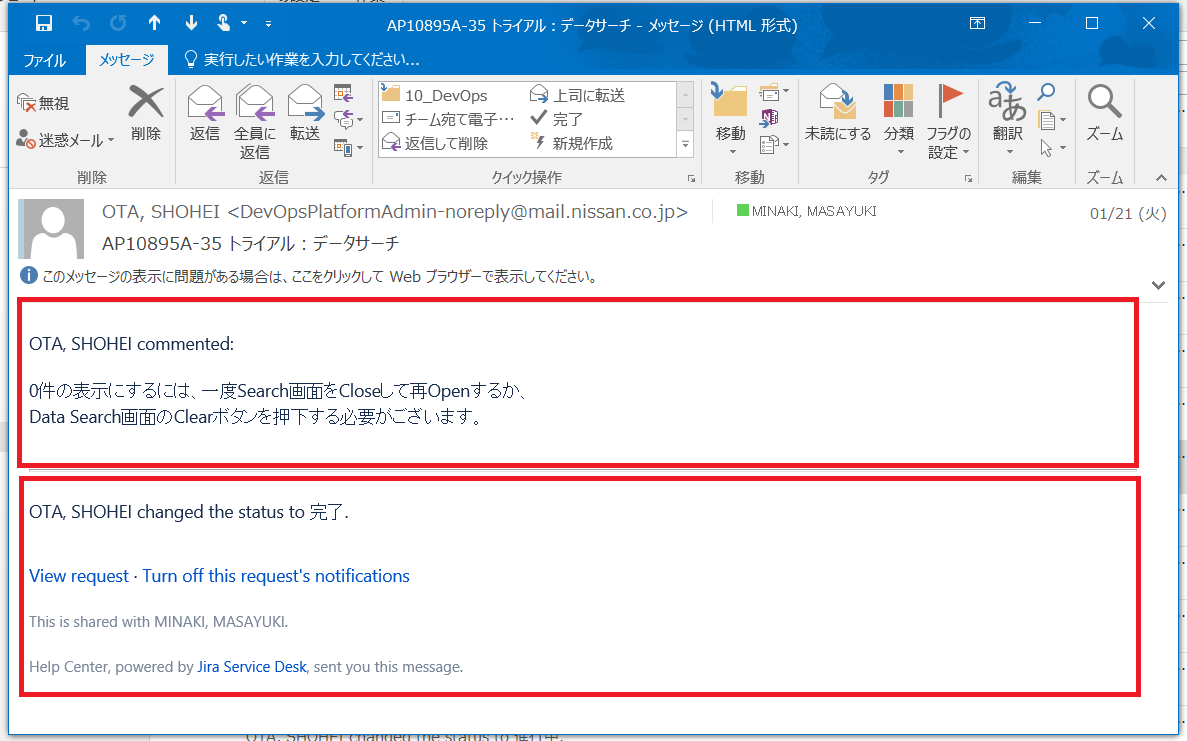Viewport: 1187px width, 741px height.
Task: Click info bar to view in web browser
Action: (320, 276)
